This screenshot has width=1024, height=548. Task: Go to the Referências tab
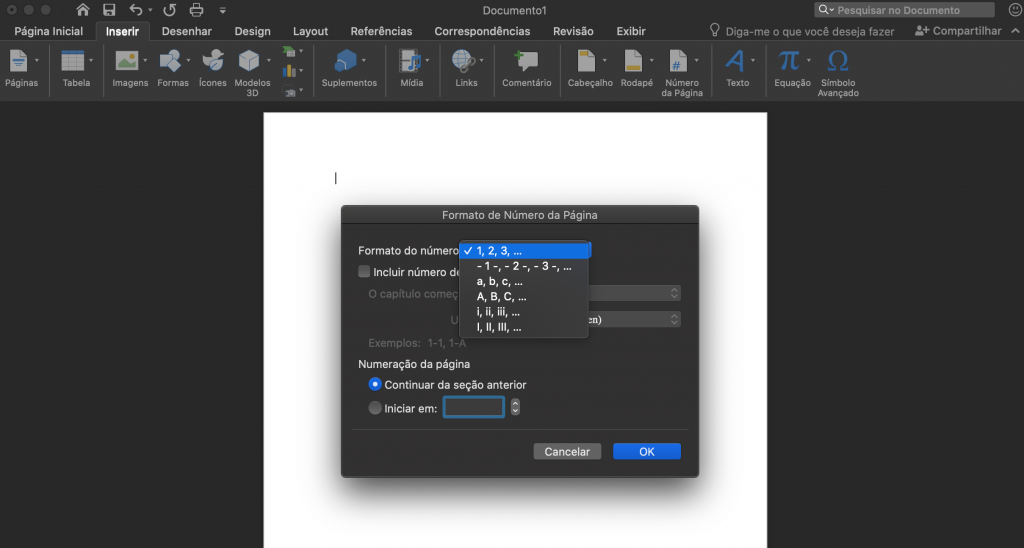click(x=381, y=31)
